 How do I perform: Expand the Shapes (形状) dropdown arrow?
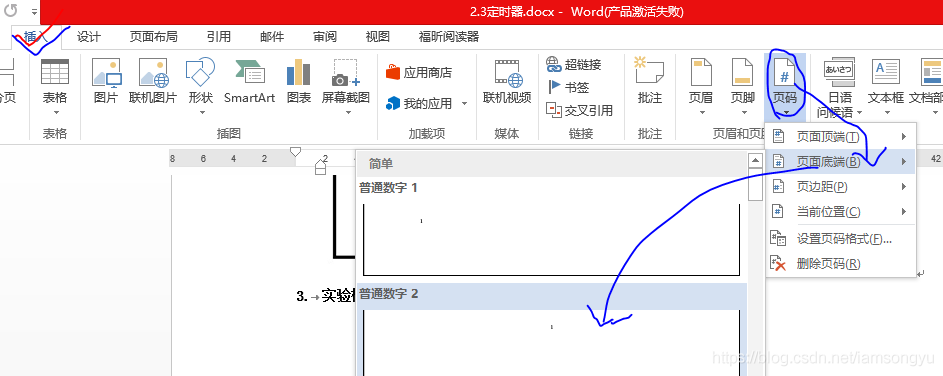click(201, 112)
